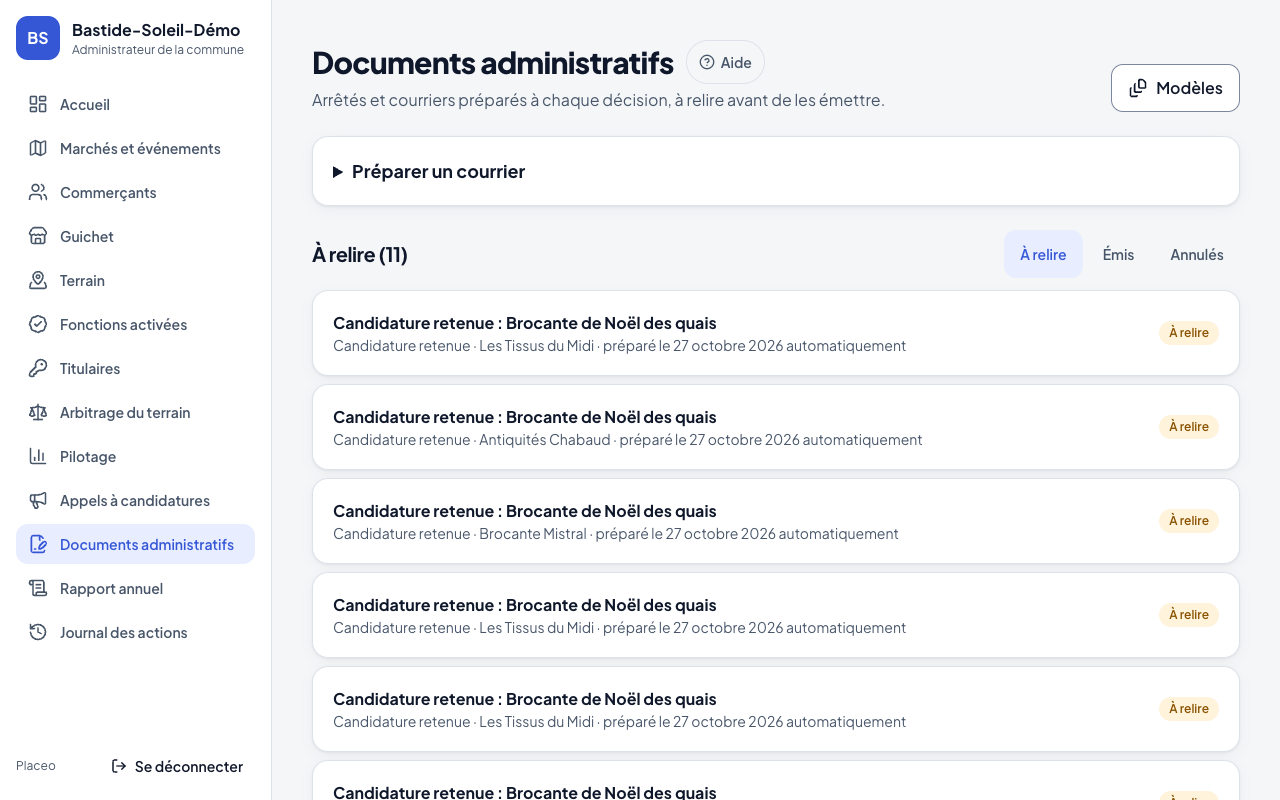
Task: Click the Placeo footer label
Action: coord(36,766)
